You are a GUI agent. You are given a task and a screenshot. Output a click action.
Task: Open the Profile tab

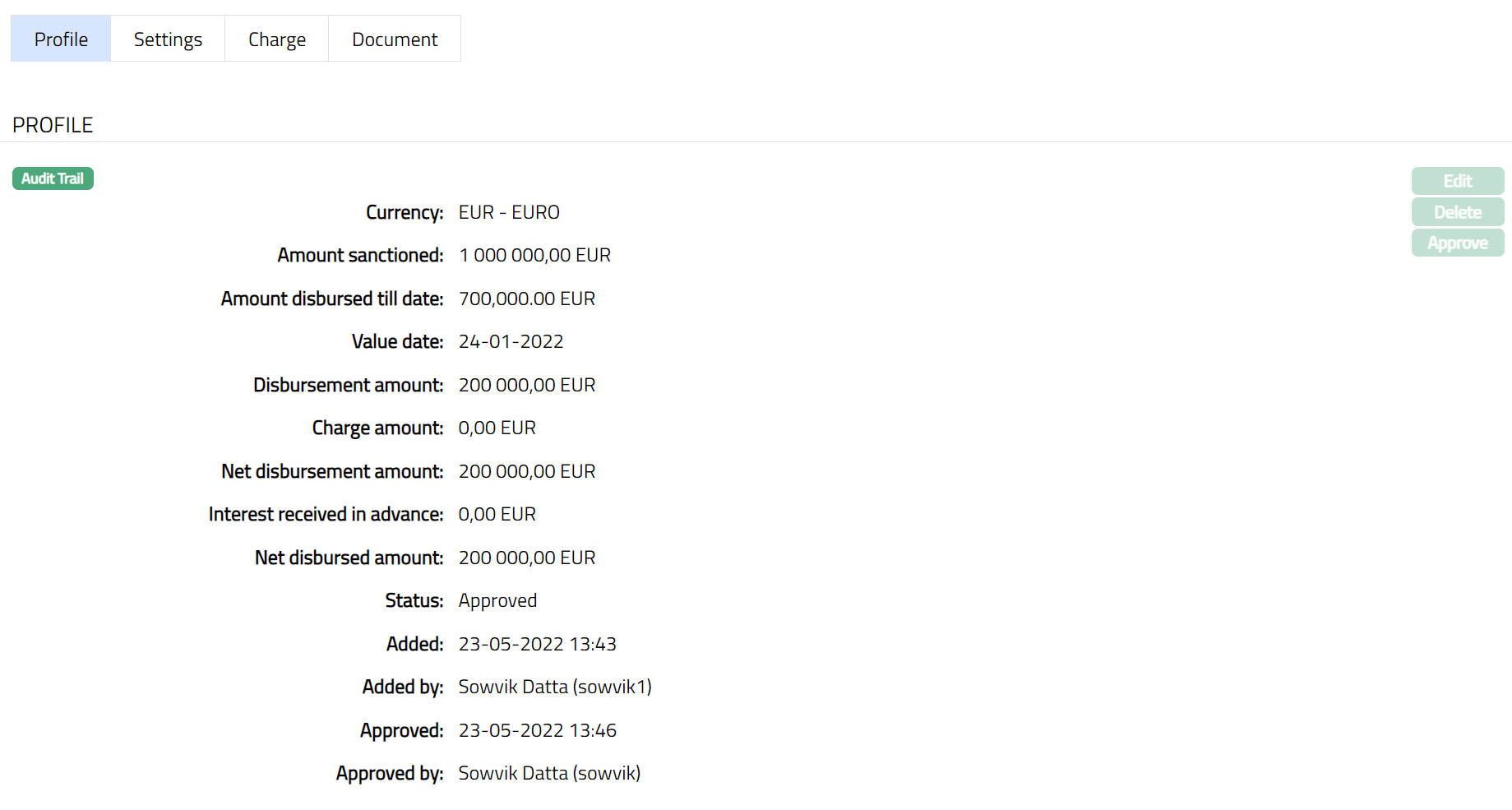[x=61, y=39]
